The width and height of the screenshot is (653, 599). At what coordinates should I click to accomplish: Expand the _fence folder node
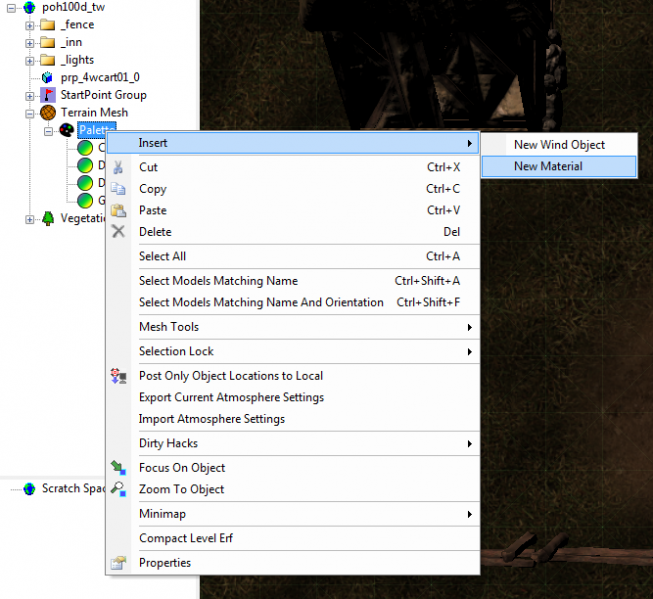(x=30, y=25)
